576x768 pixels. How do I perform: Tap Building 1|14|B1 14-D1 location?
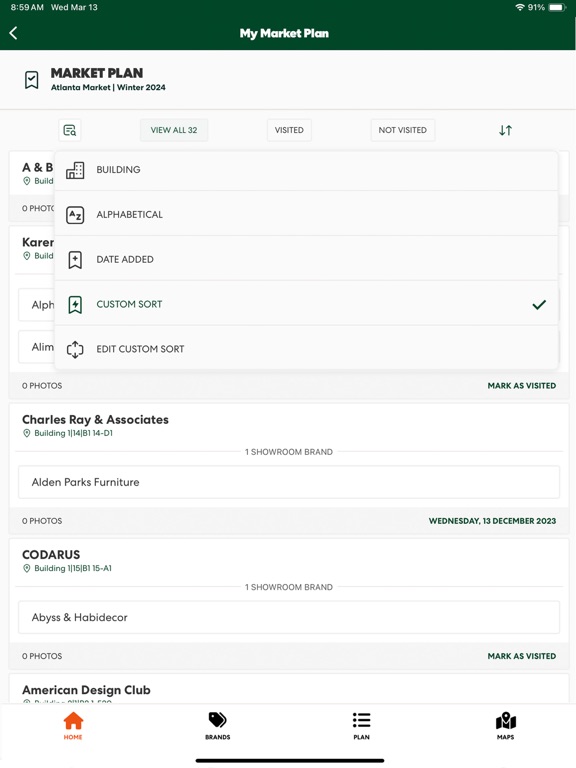73,433
